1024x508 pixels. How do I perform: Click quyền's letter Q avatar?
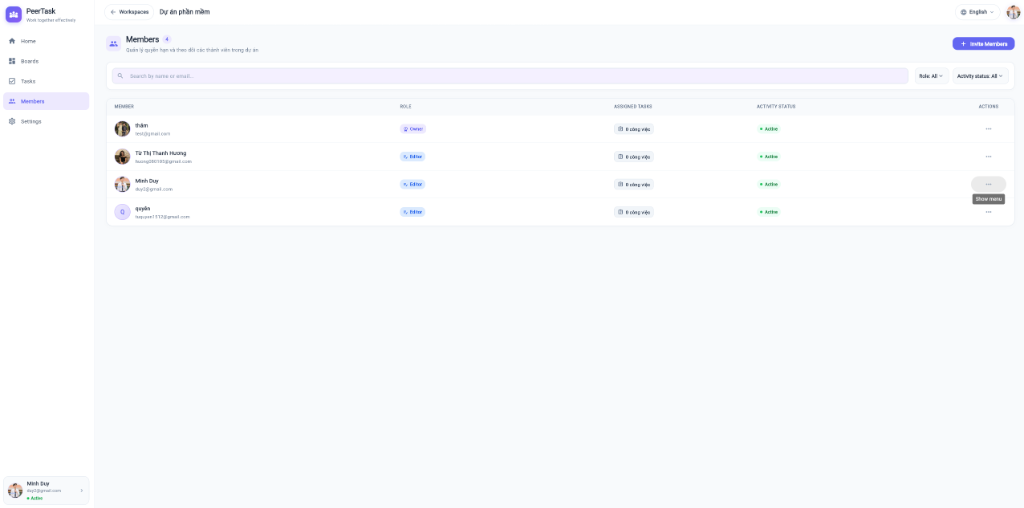coord(122,212)
